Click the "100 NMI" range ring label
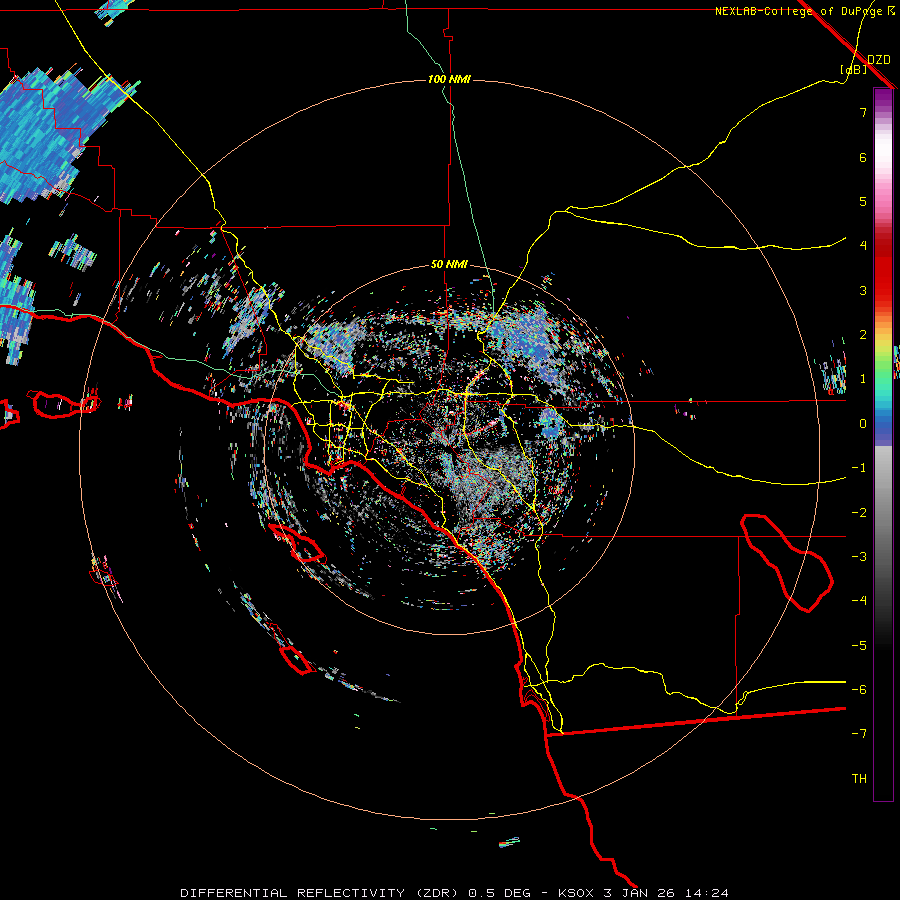900x900 pixels. (449, 79)
